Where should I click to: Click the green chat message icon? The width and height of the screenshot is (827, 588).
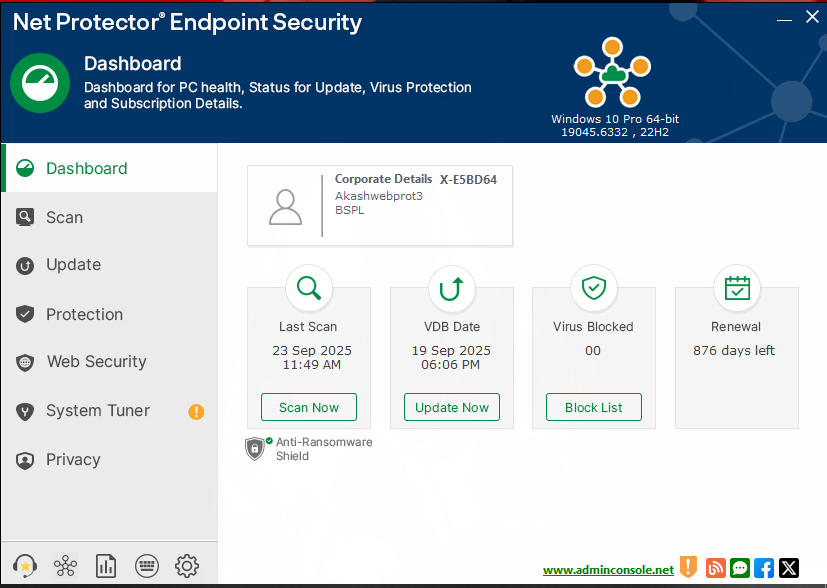(740, 568)
